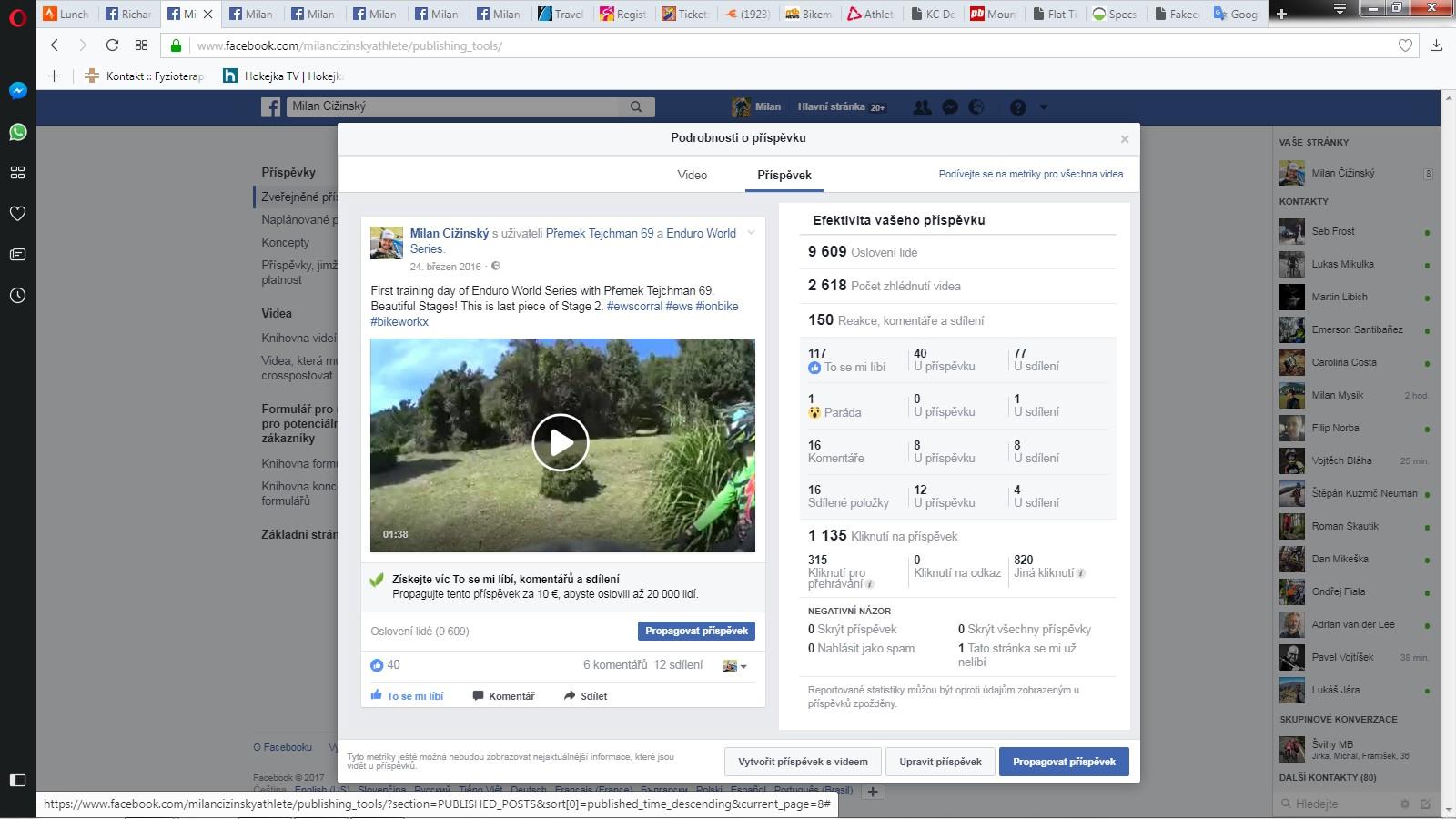Add bookmark plus on bookmarks bar

click(54, 76)
